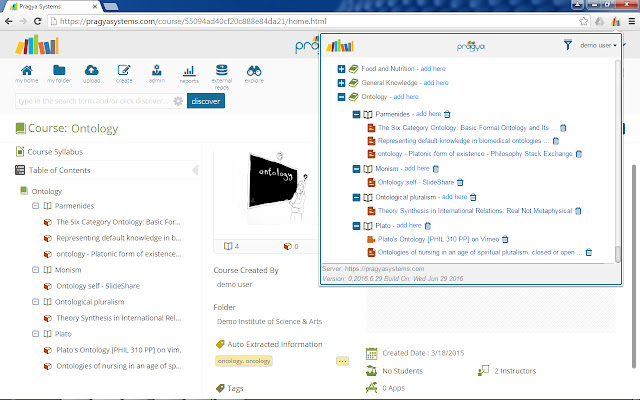
Task: Click the ontology blackboard course thumbnail
Action: tap(278, 186)
